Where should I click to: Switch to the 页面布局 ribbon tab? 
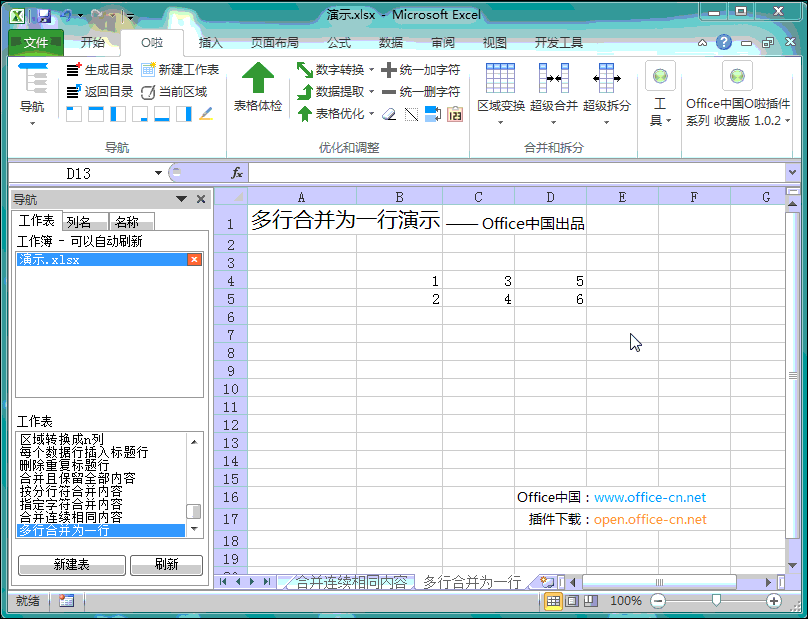(x=275, y=43)
